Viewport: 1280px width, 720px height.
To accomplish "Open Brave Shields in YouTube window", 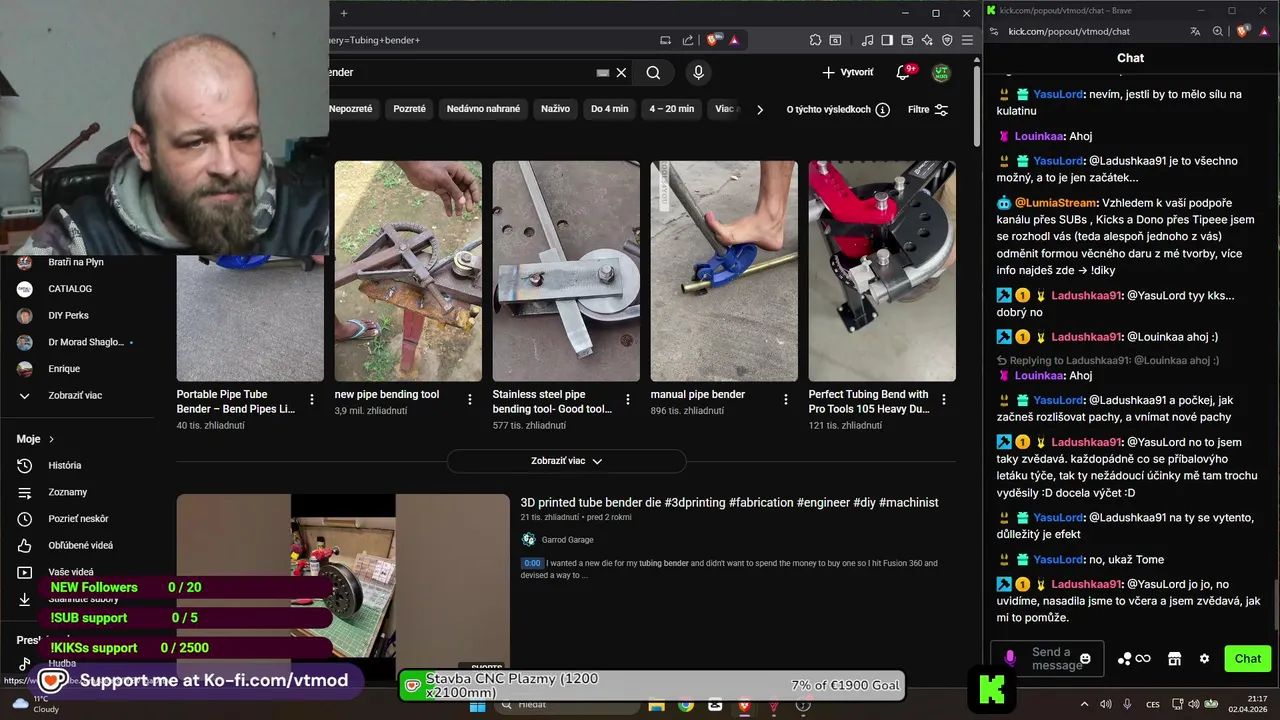I will click(713, 40).
